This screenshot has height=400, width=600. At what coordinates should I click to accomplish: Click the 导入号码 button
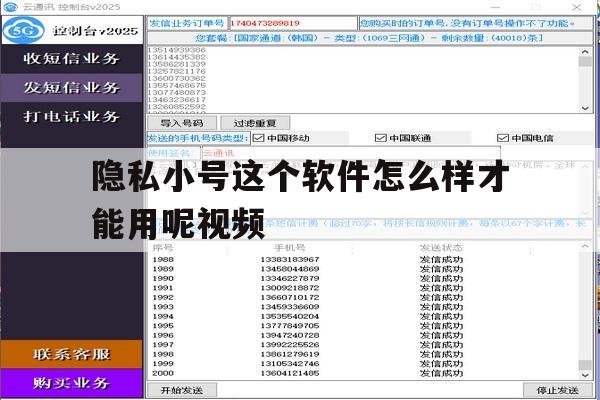click(x=182, y=123)
